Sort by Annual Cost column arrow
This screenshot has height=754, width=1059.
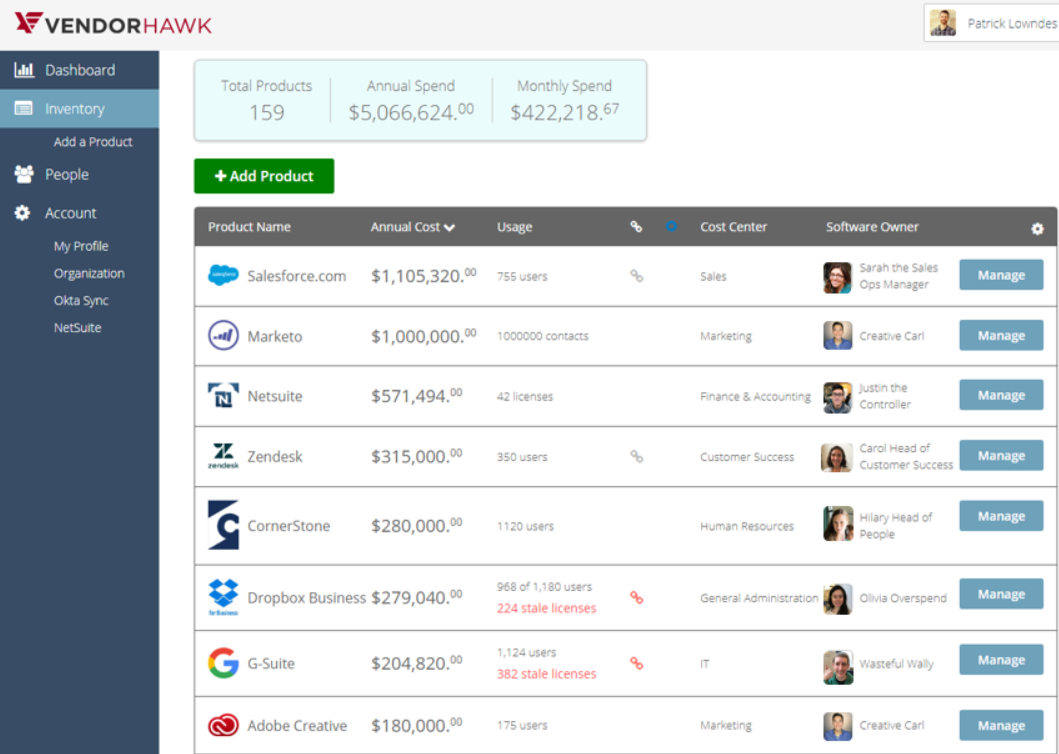450,228
